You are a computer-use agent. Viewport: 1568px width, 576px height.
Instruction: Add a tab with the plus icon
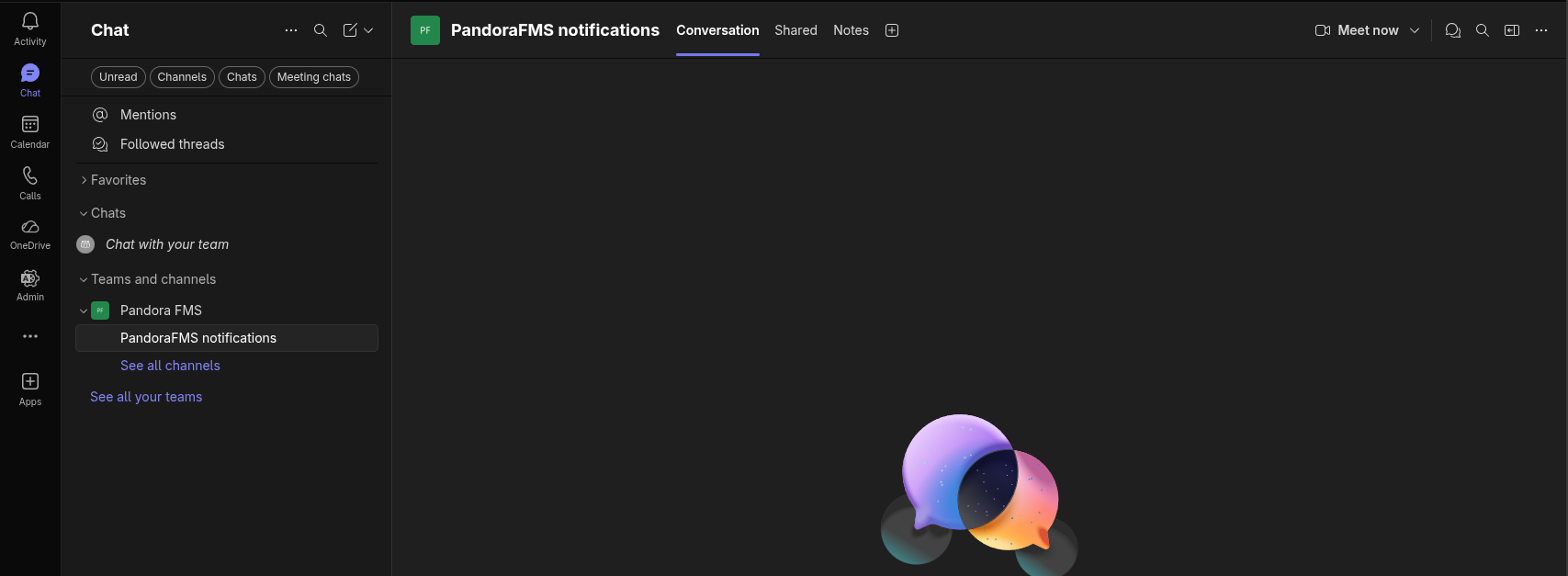pos(892,30)
